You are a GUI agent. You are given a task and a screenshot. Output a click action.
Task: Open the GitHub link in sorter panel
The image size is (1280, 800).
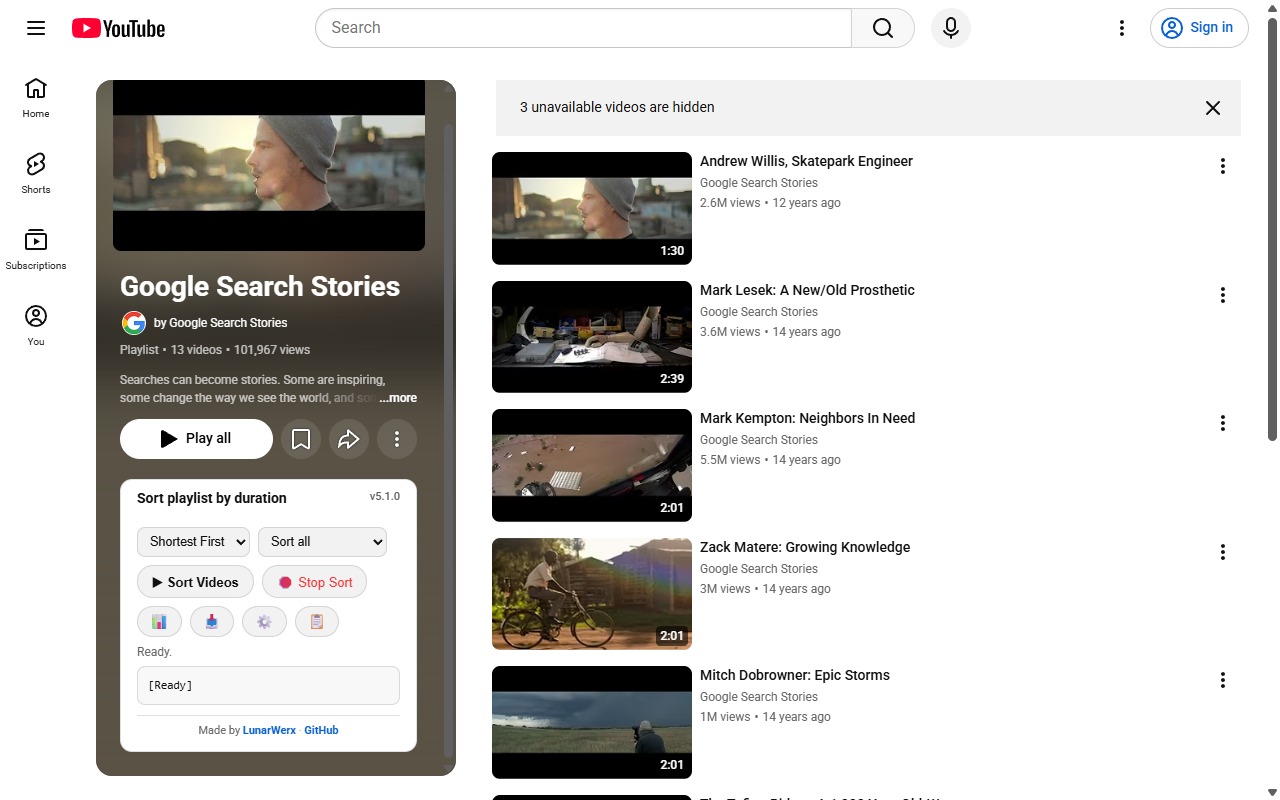click(321, 731)
